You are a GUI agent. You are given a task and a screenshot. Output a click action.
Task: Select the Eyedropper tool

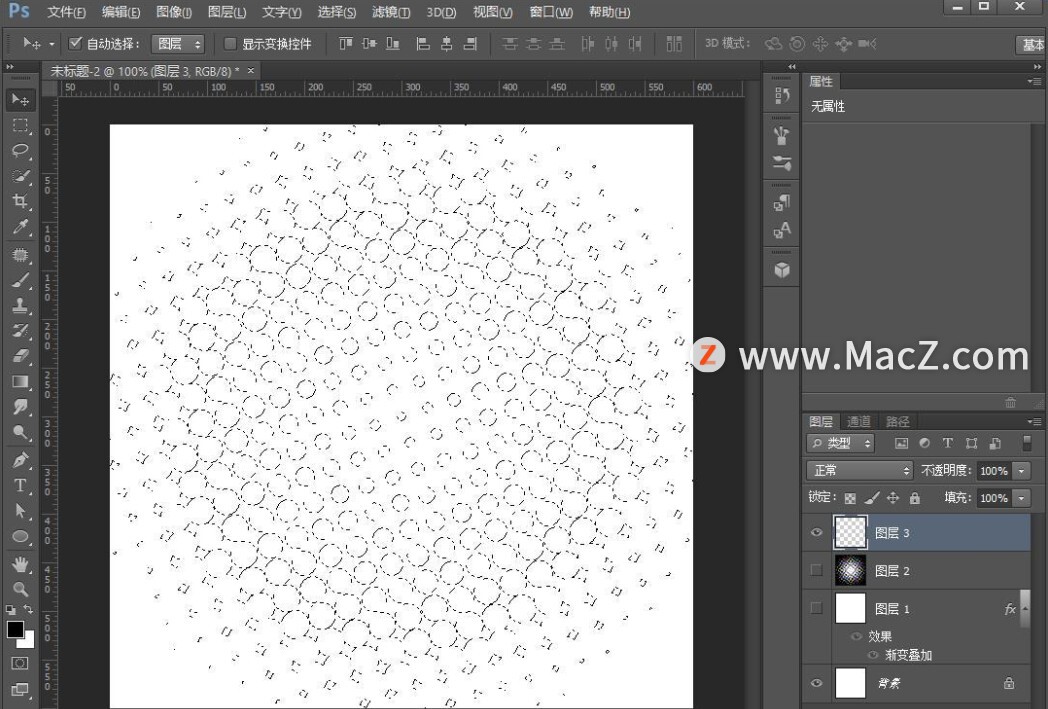pyautogui.click(x=20, y=227)
